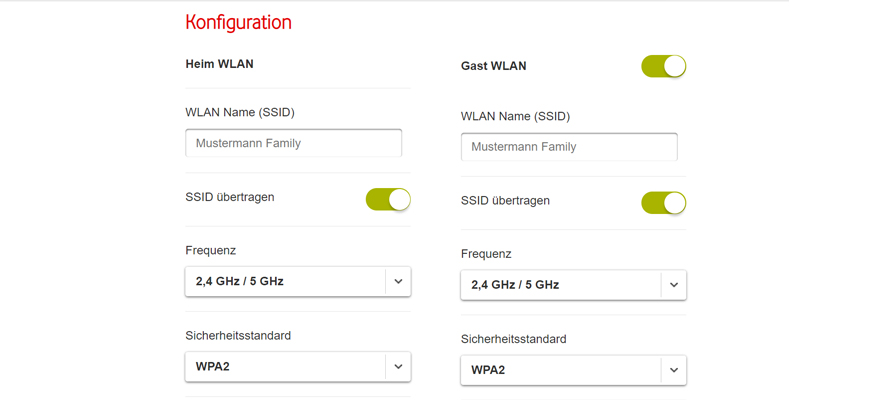Focus the Heim WLAN SSID name field
Screen dimensions: 879x400
click(x=293, y=143)
